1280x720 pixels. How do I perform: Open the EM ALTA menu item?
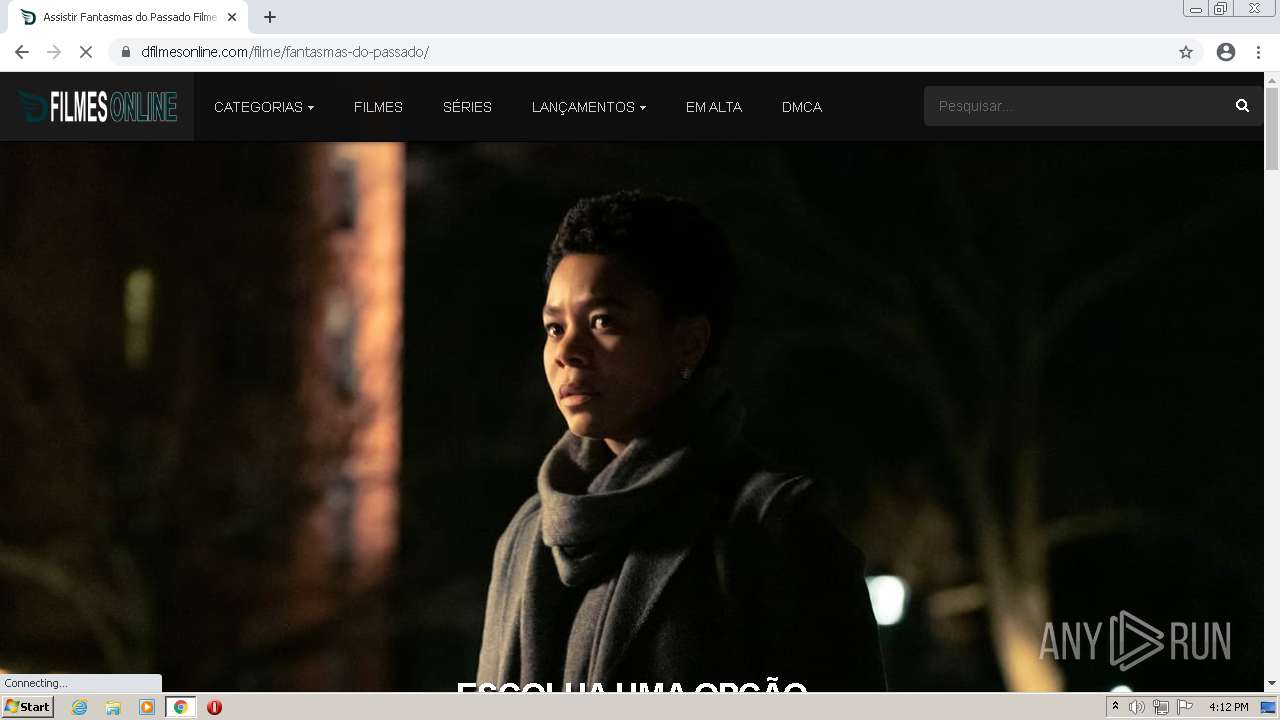point(714,107)
